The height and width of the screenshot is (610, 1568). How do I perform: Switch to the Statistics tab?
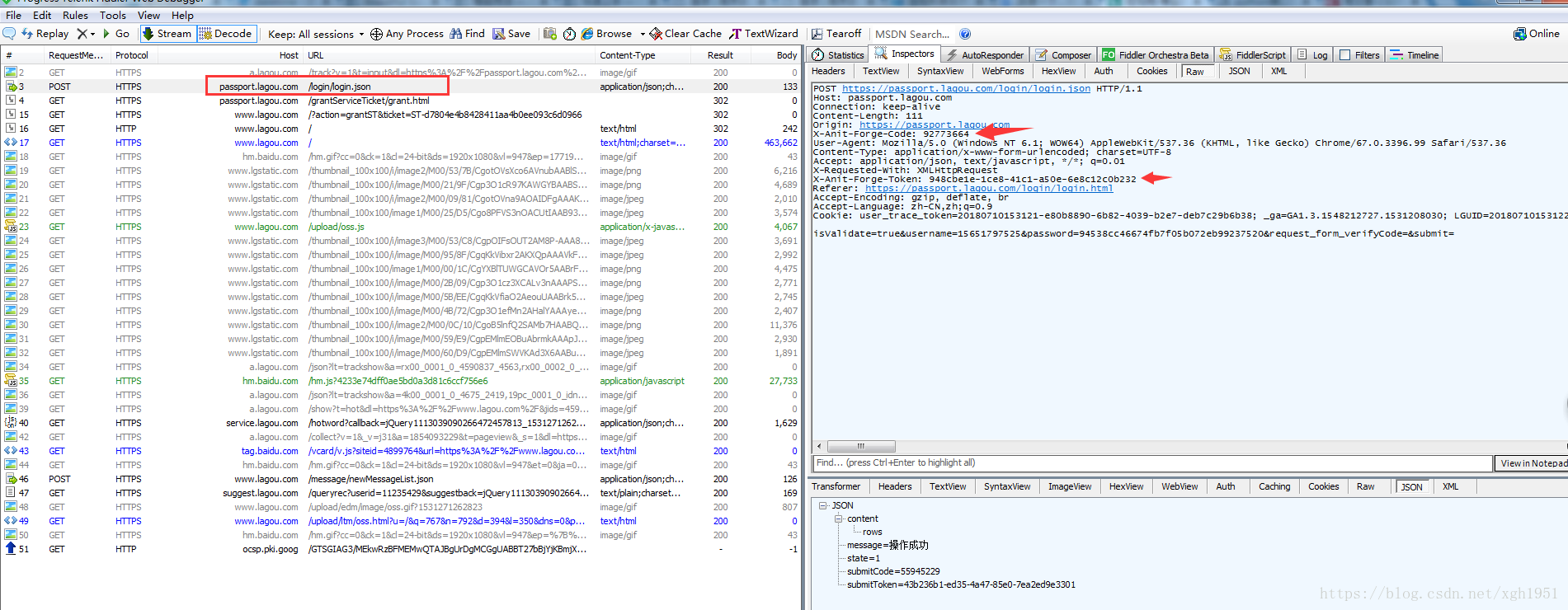838,55
